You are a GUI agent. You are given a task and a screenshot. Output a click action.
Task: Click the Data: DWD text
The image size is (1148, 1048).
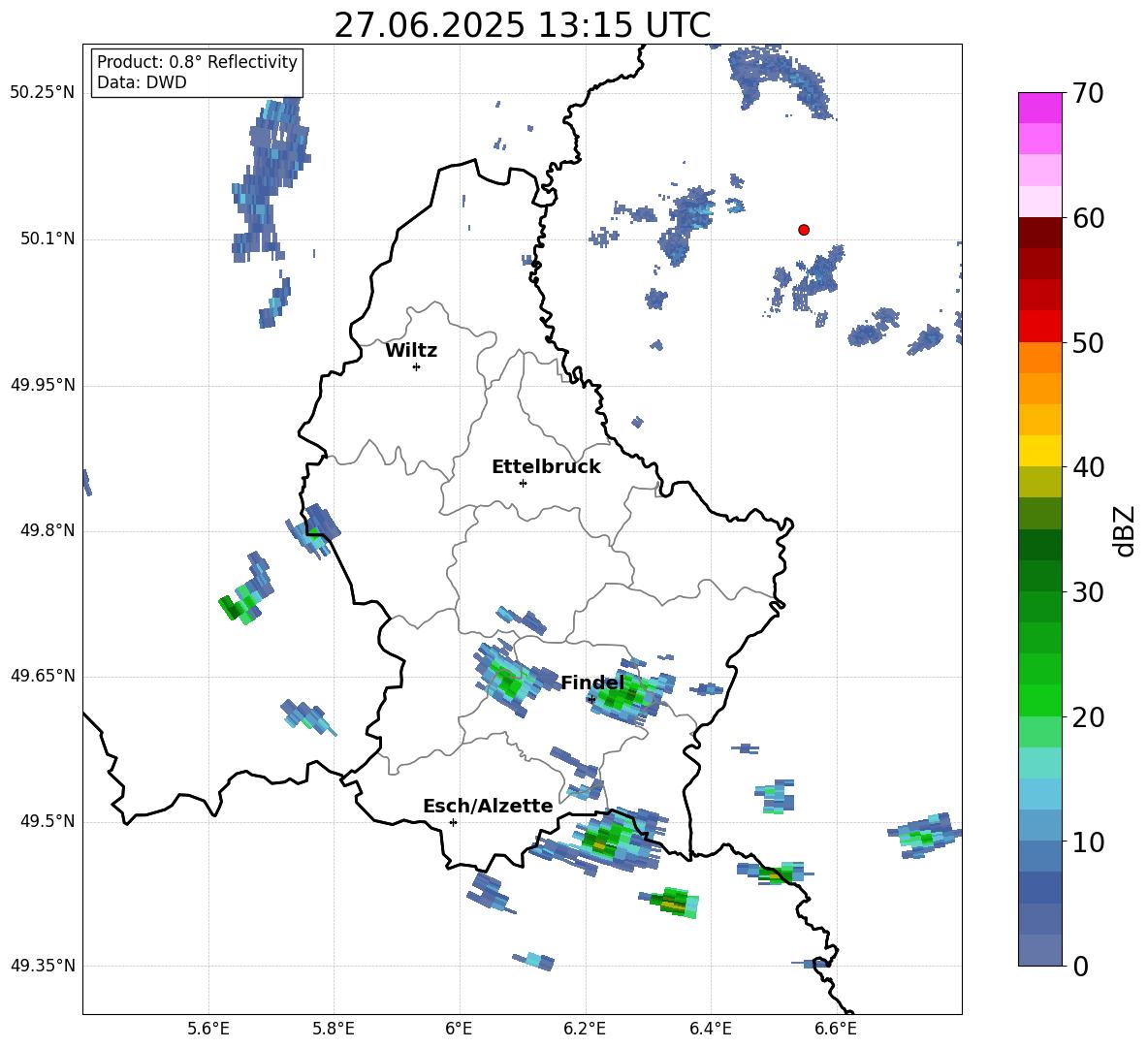tap(142, 82)
